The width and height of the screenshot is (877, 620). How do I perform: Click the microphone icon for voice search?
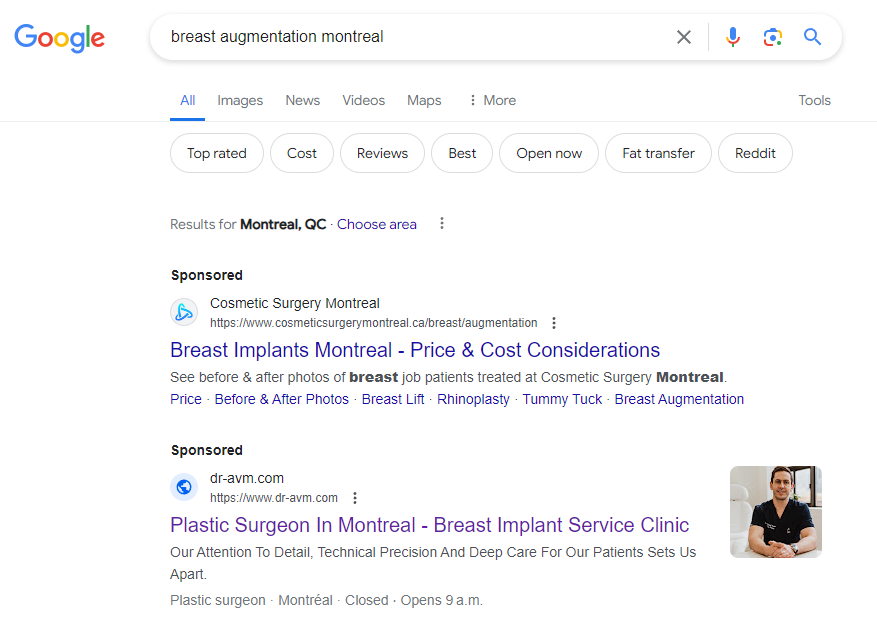click(733, 37)
